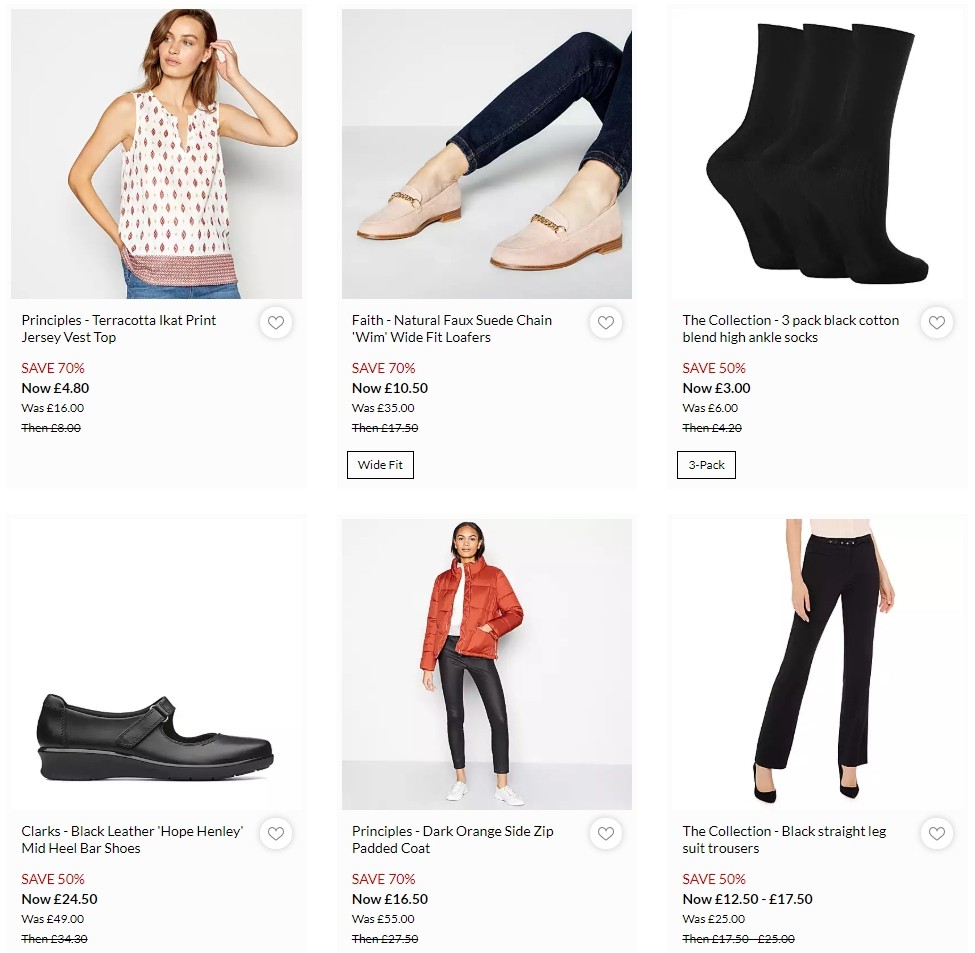Add Clarks 'Hope Henley' shoes to wishlist

tap(276, 833)
